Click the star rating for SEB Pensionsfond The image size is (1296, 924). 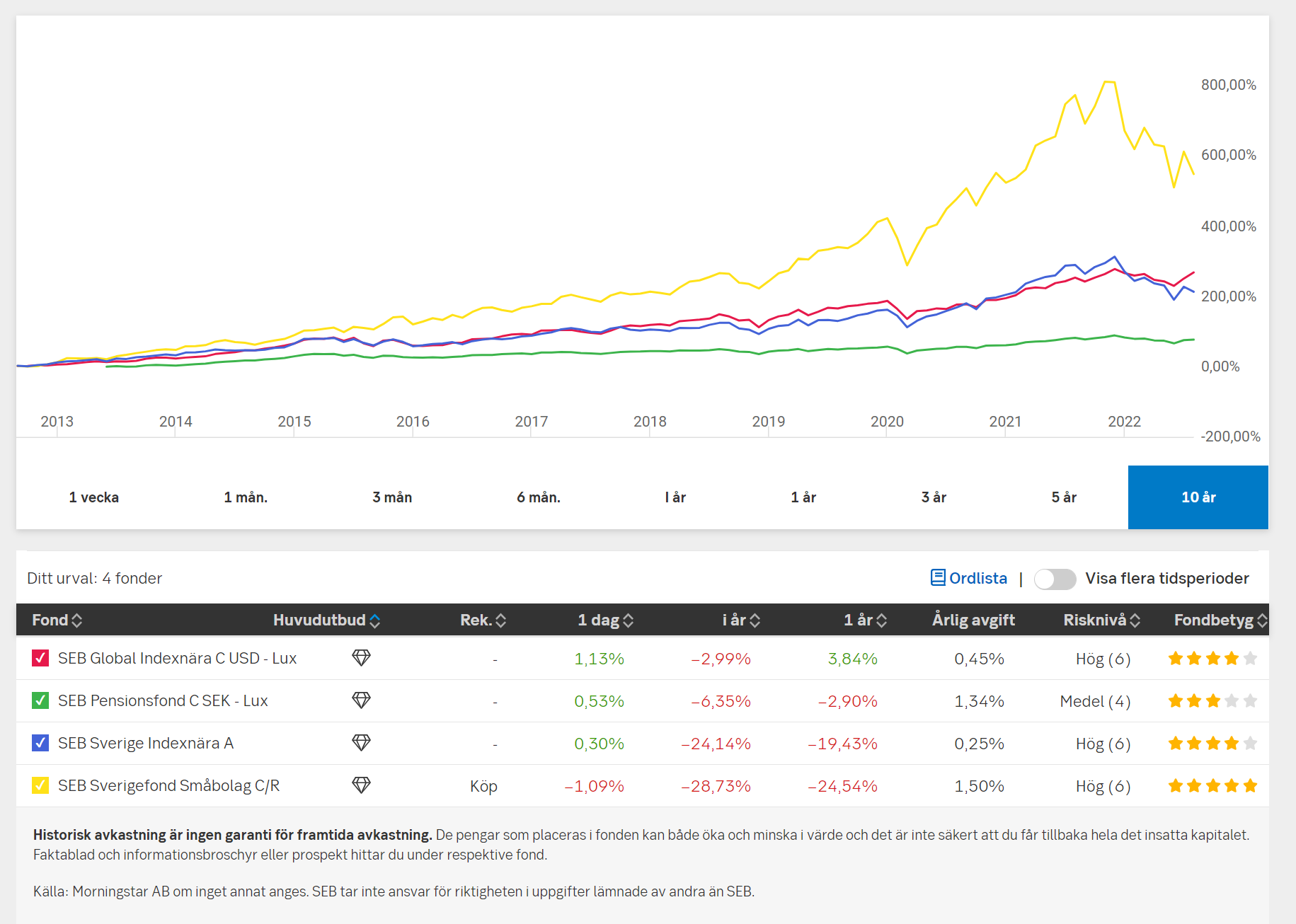[1212, 701]
